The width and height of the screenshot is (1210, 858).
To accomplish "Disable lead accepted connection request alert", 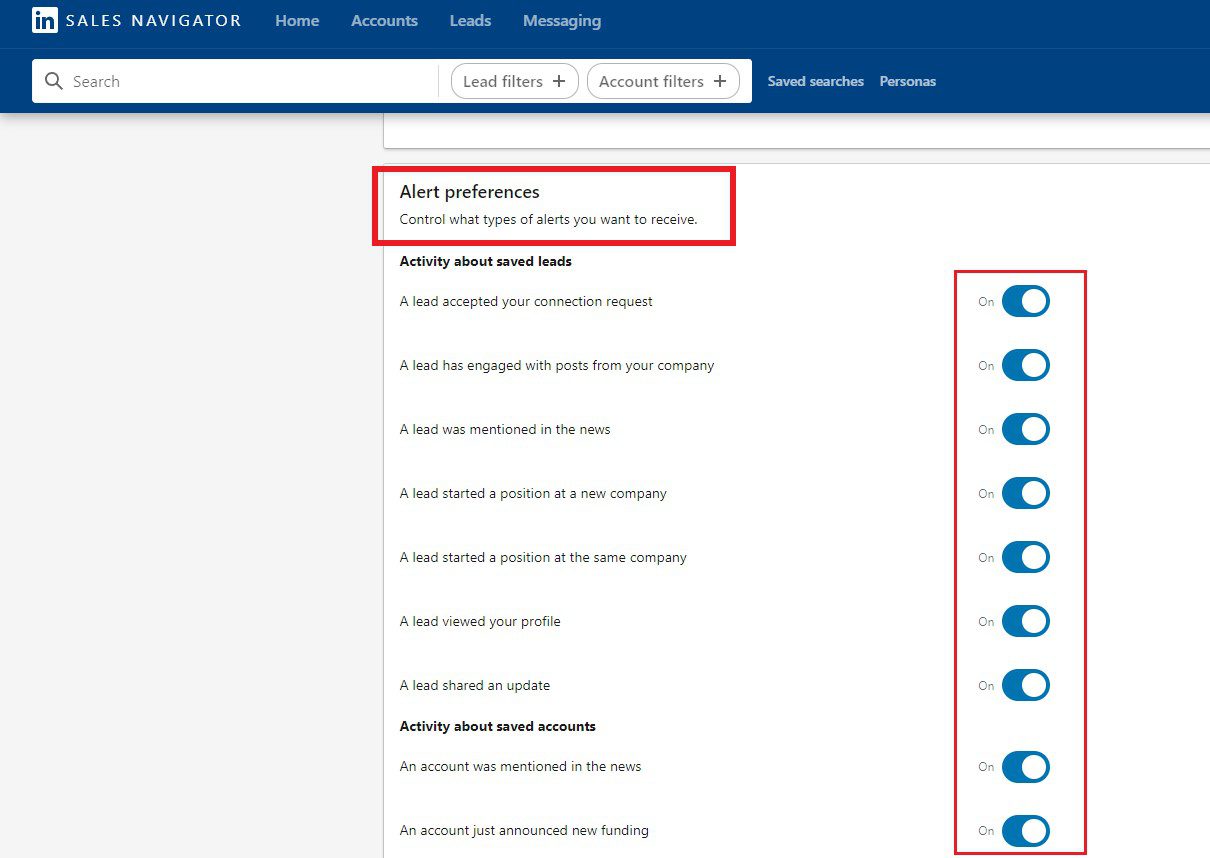I will click(1025, 301).
